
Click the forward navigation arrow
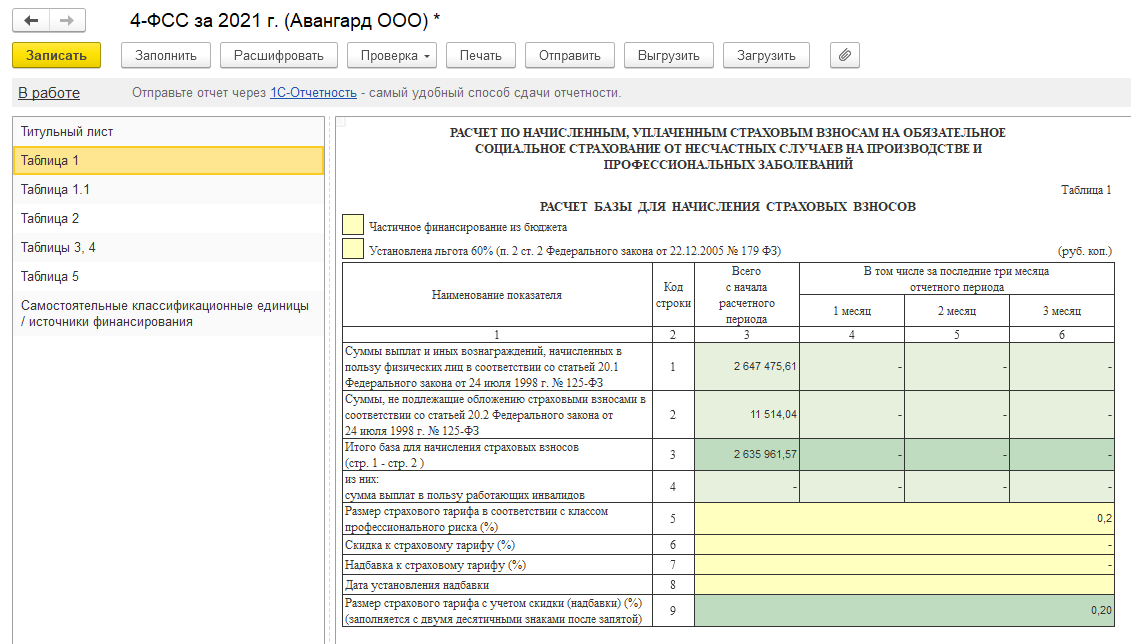66,20
